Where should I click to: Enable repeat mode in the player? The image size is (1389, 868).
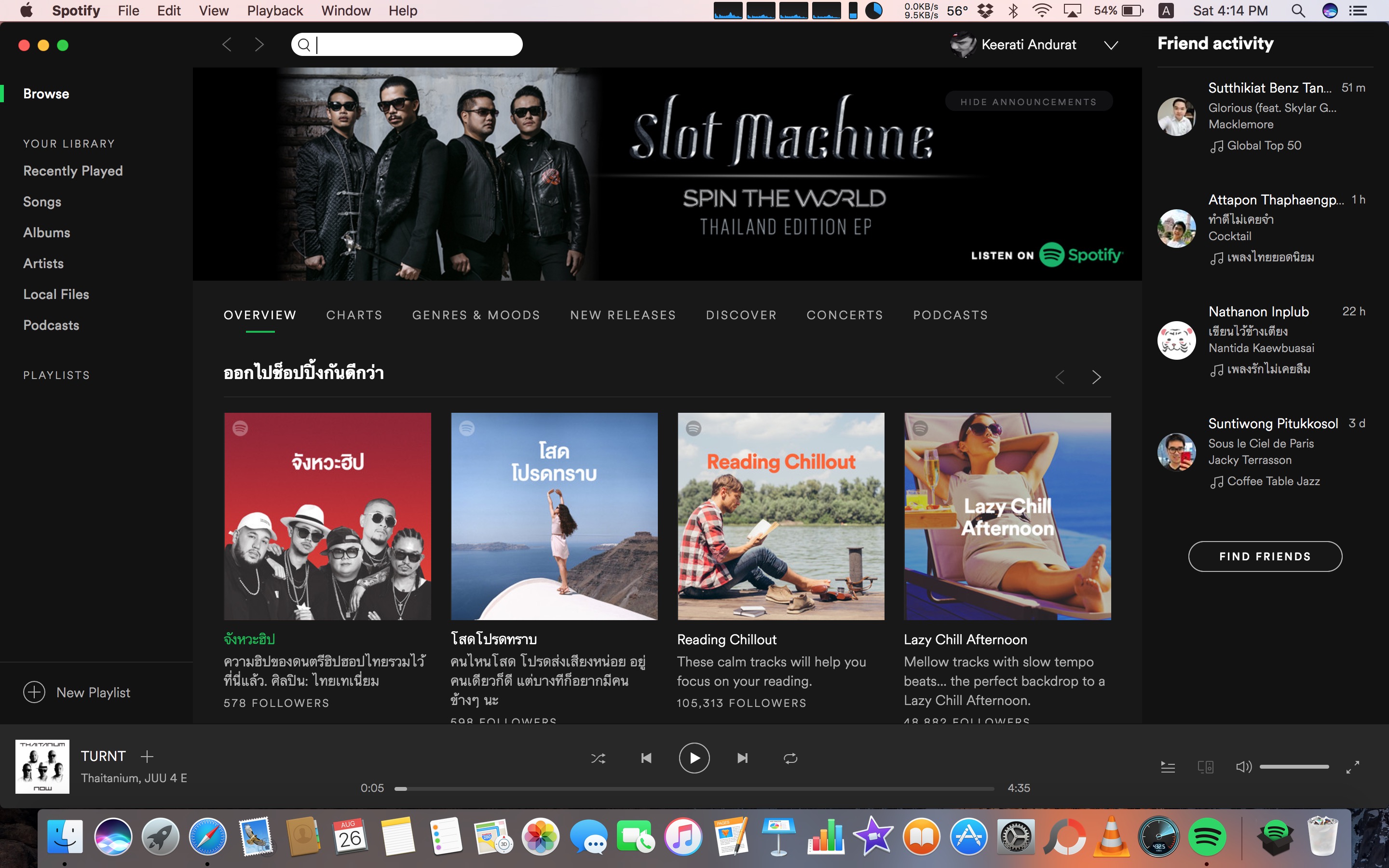(x=790, y=758)
